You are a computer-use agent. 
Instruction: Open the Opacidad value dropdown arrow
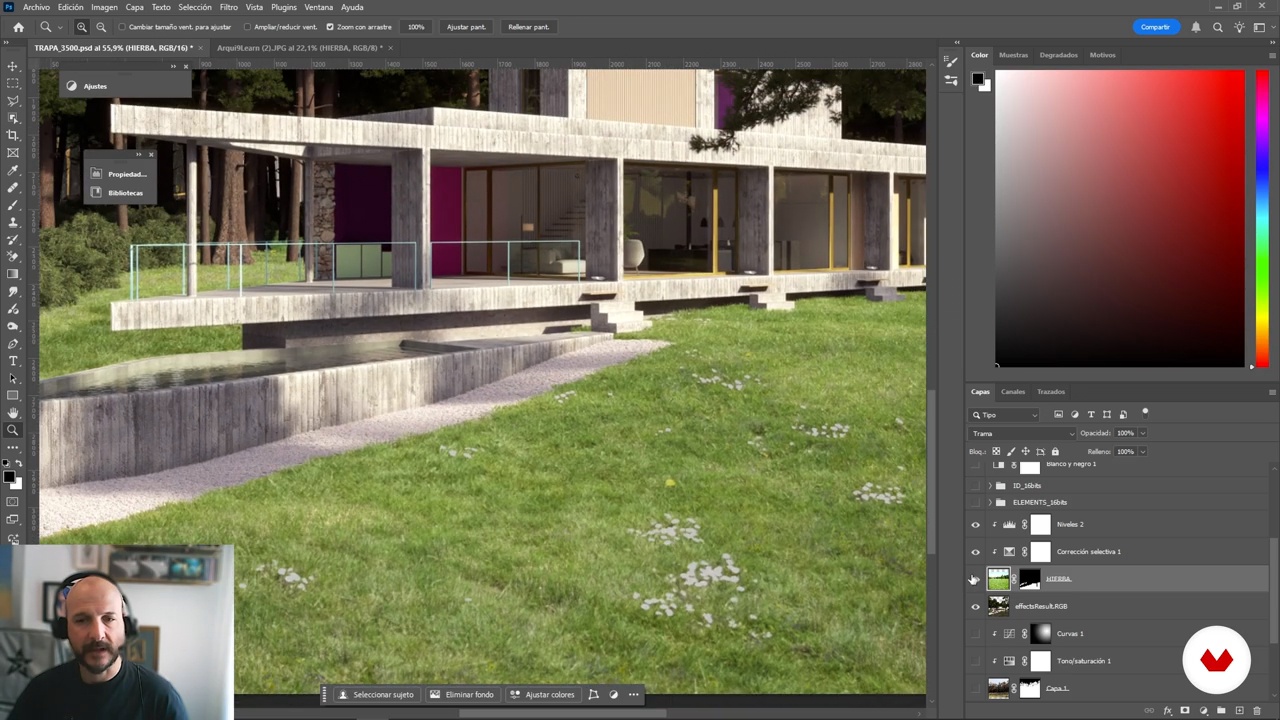tap(1142, 433)
